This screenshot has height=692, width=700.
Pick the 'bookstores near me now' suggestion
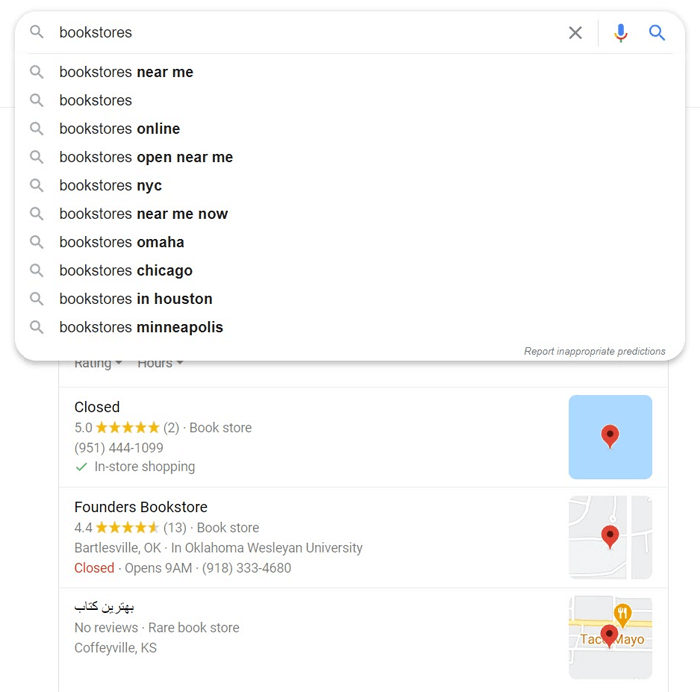350,214
